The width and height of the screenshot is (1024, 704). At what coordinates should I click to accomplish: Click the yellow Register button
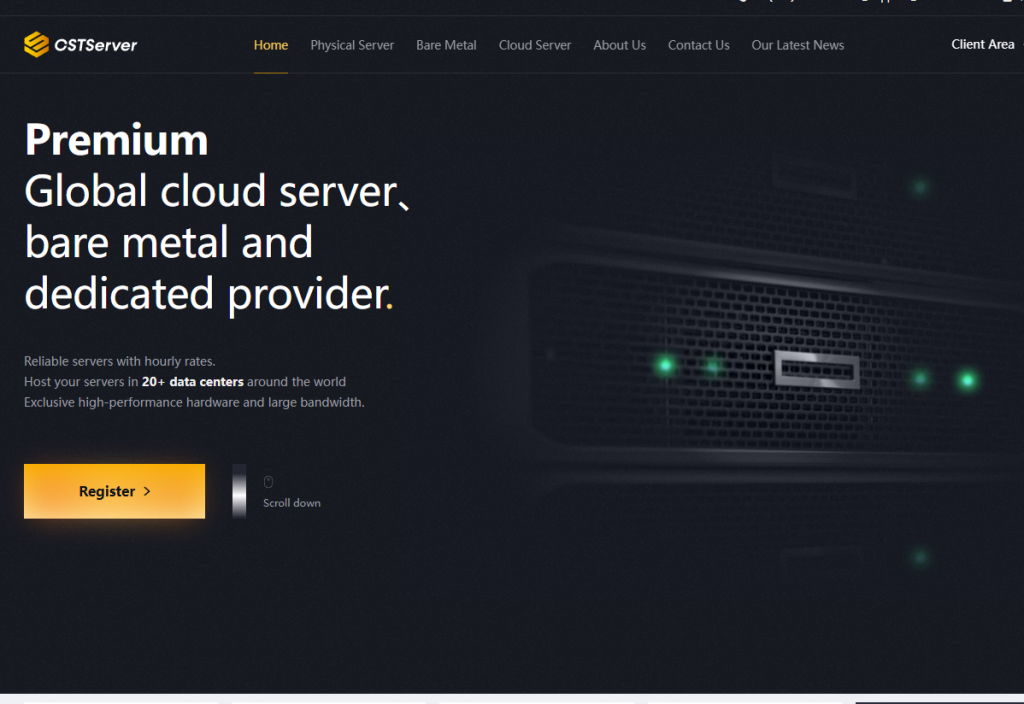(x=114, y=491)
